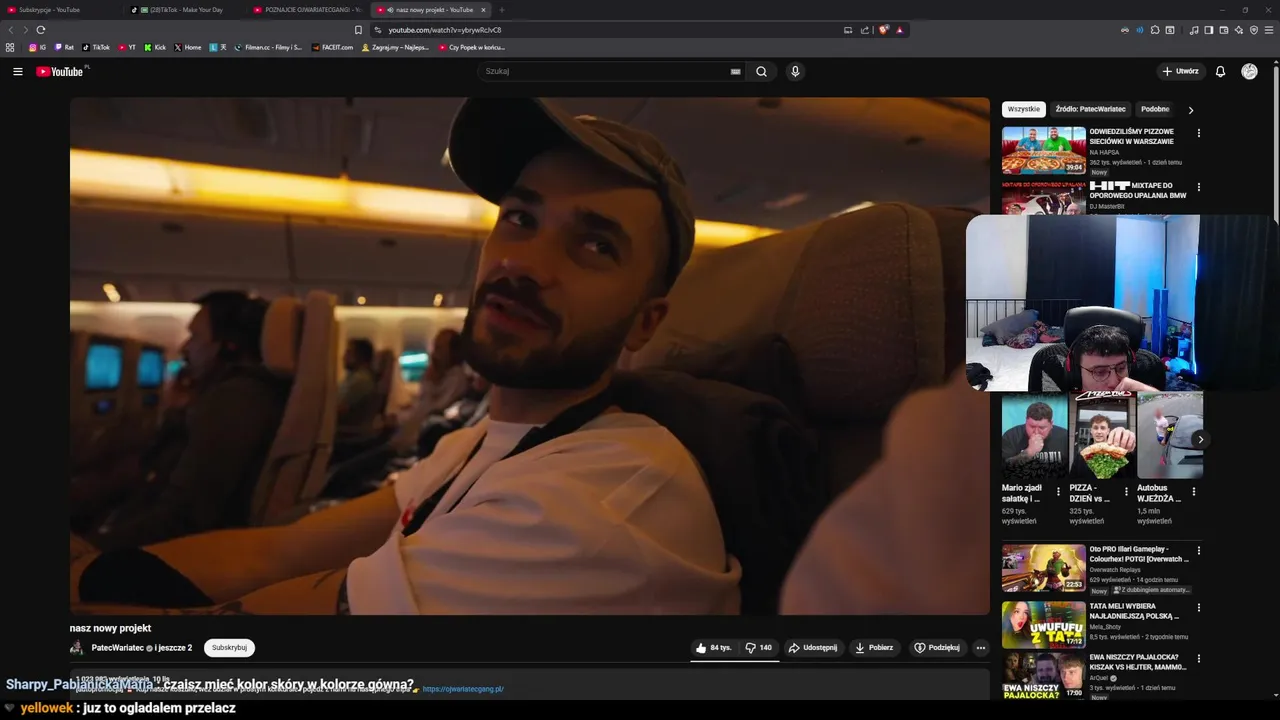1280x720 pixels.
Task: Select the Źródło: PatecWariatec chip
Action: tap(1090, 109)
